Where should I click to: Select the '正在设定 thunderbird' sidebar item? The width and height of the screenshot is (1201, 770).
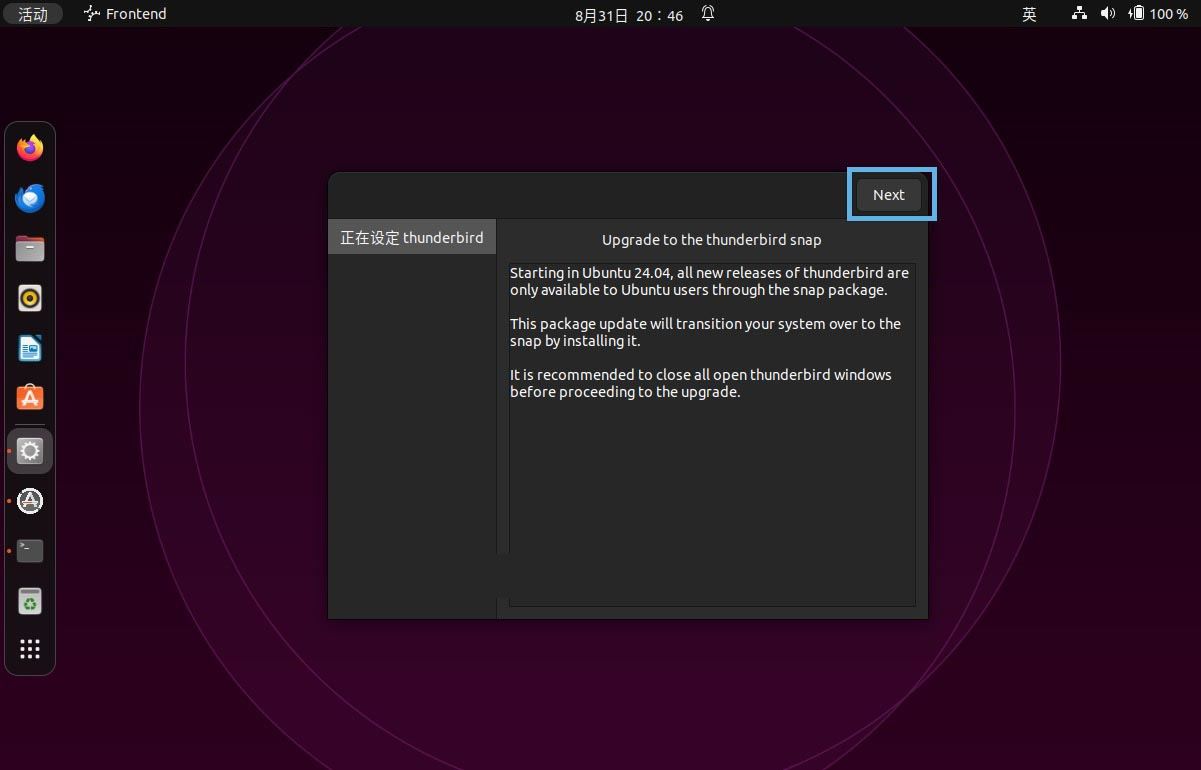point(411,238)
